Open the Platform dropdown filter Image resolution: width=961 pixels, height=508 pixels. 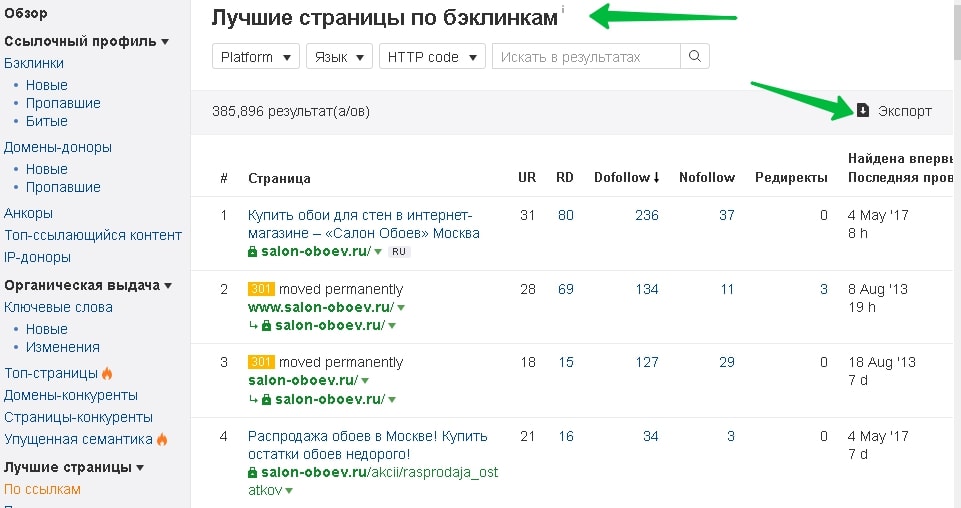click(x=256, y=57)
